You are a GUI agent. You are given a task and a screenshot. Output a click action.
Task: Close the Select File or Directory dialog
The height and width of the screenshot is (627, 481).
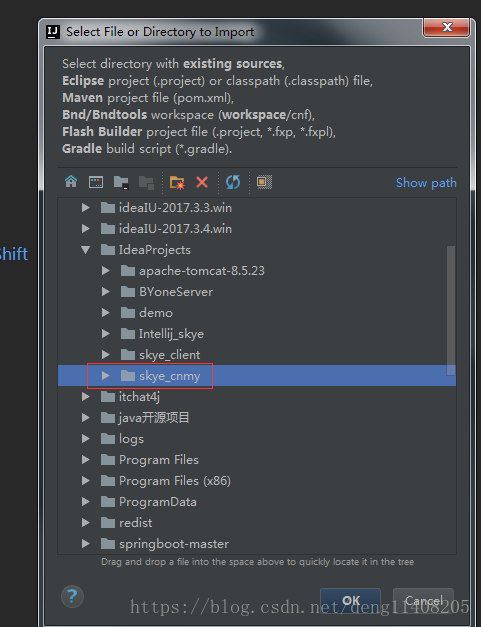[447, 28]
